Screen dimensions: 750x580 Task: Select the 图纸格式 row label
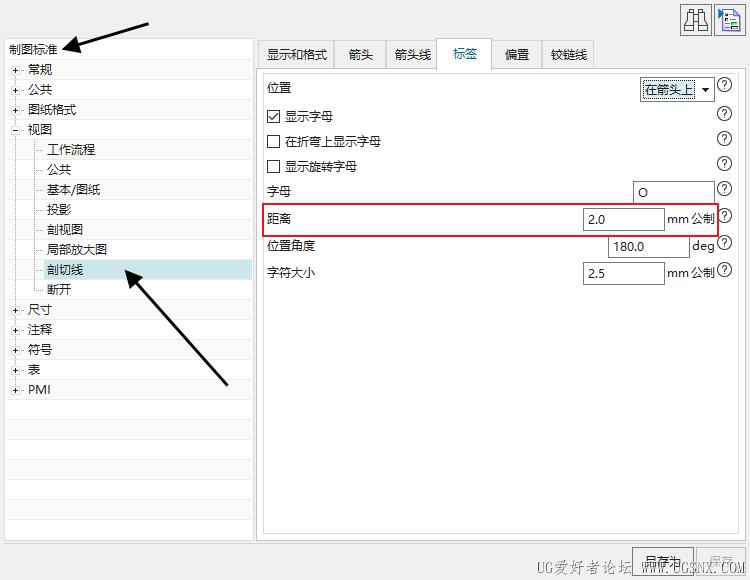tap(52, 110)
